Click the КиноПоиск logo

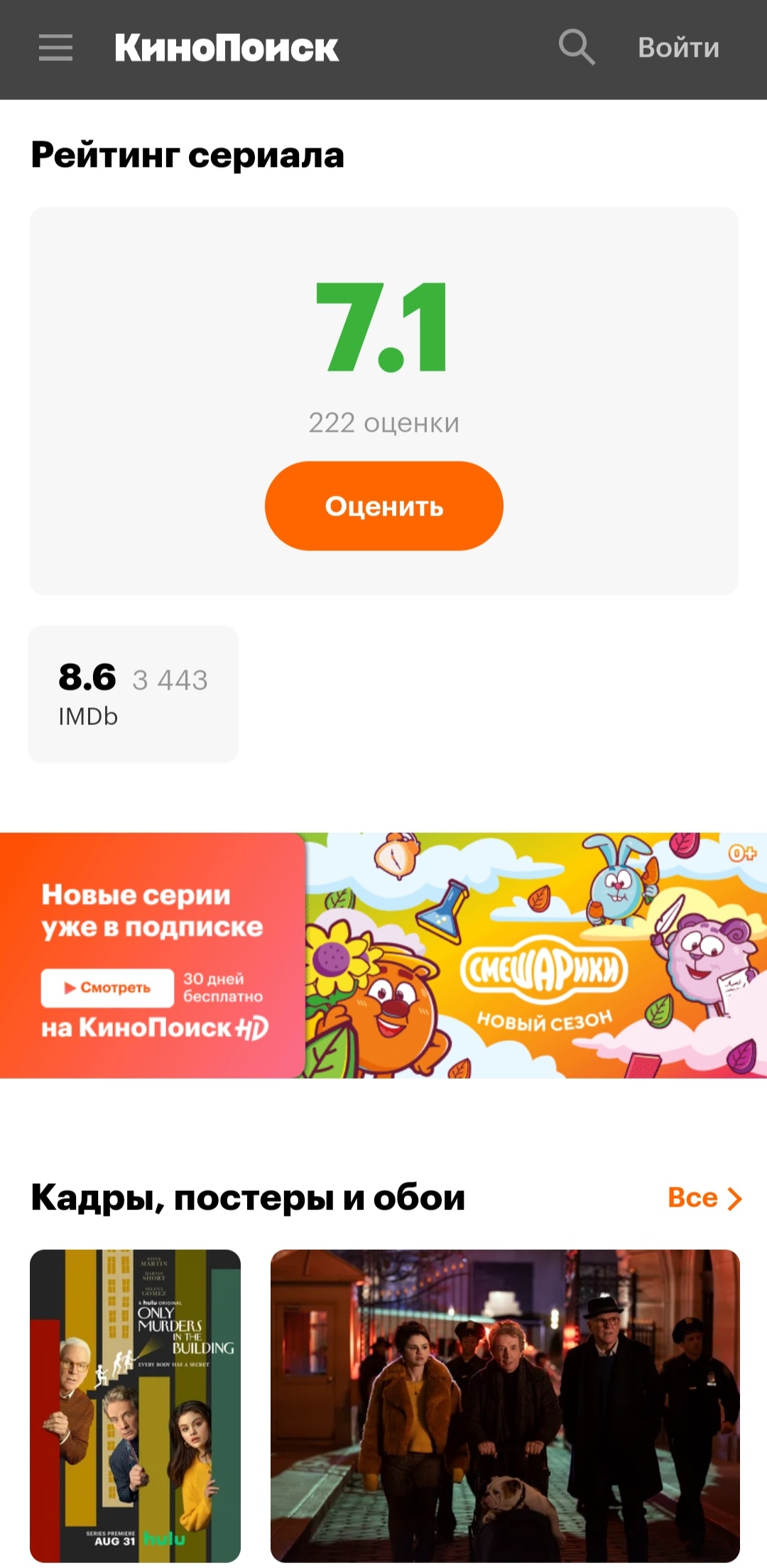(x=227, y=48)
